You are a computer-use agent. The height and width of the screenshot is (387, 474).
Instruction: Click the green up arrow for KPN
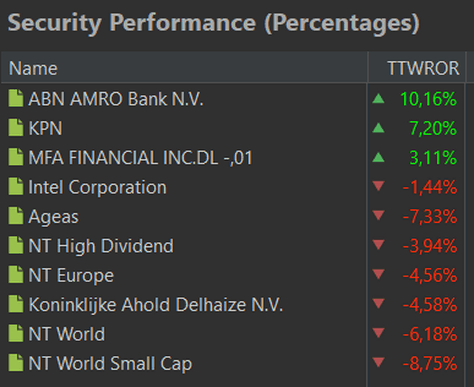pyautogui.click(x=378, y=128)
